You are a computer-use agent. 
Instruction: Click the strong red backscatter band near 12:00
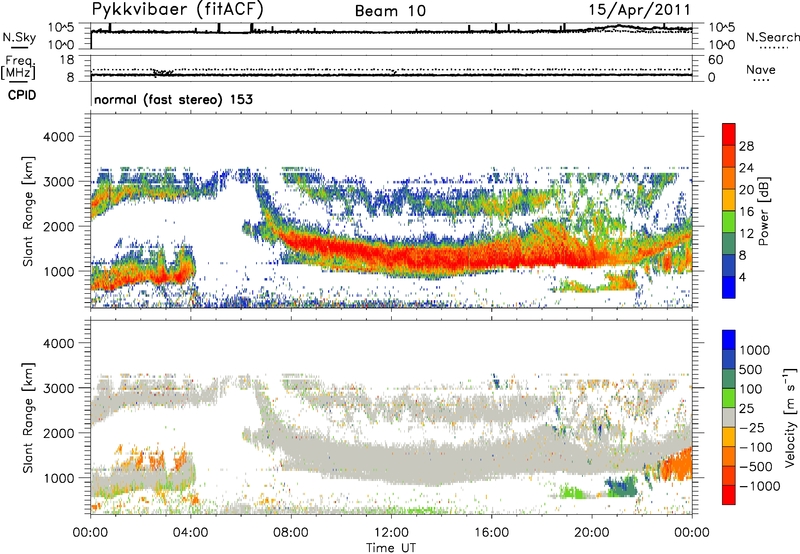393,255
